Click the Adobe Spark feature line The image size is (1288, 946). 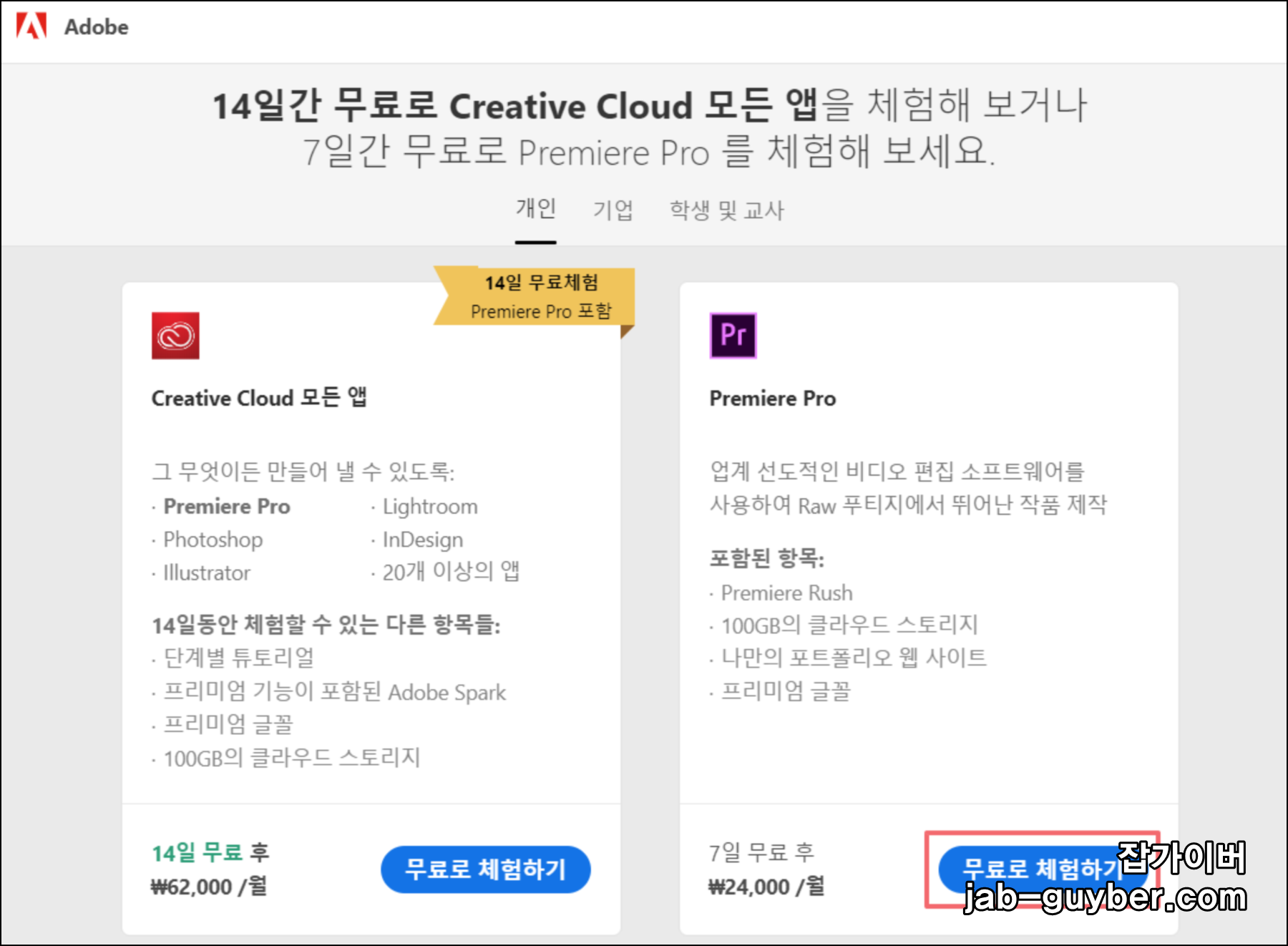coord(335,692)
